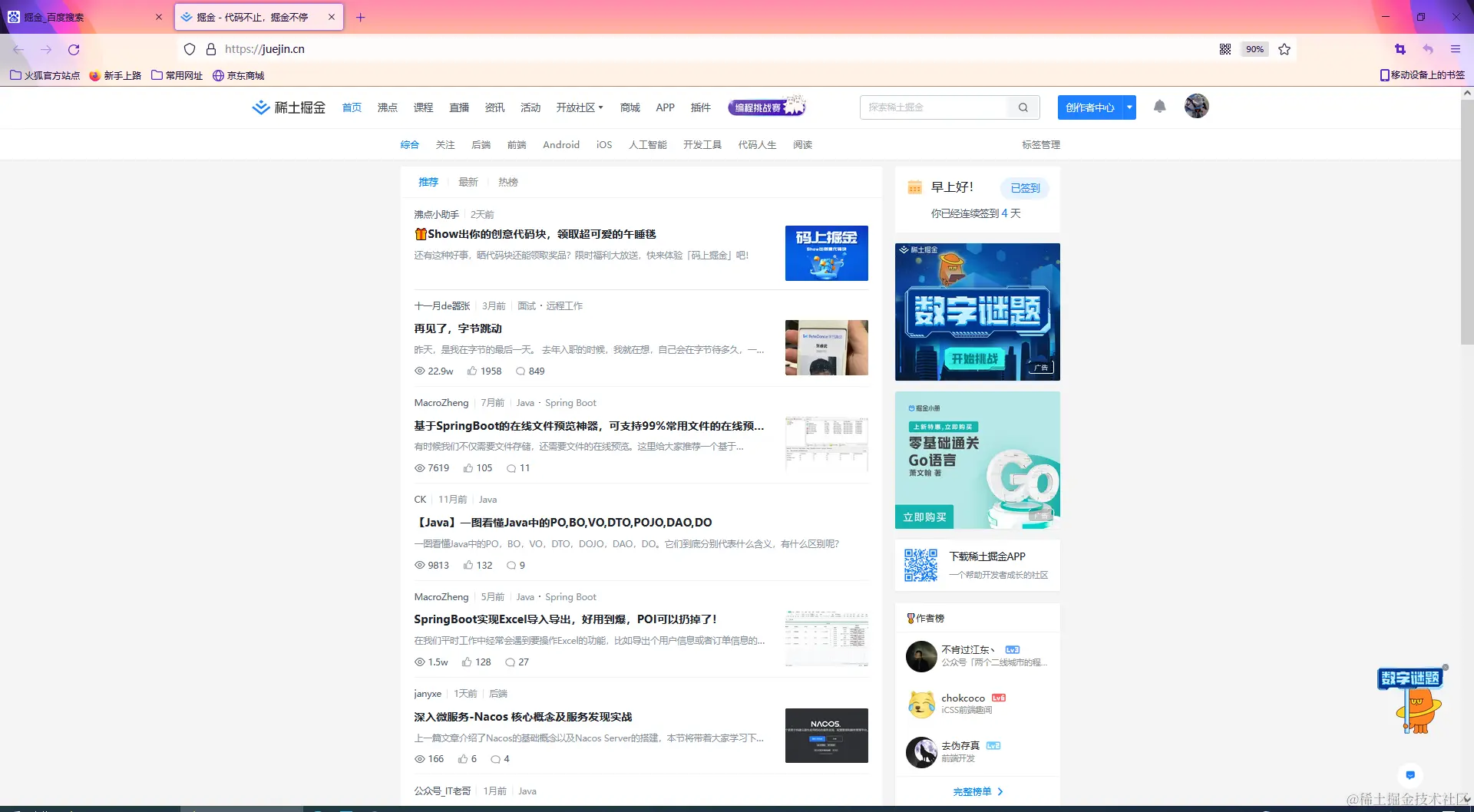Open the Firefox hamburger menu
Viewport: 1474px width, 812px height.
(1456, 49)
